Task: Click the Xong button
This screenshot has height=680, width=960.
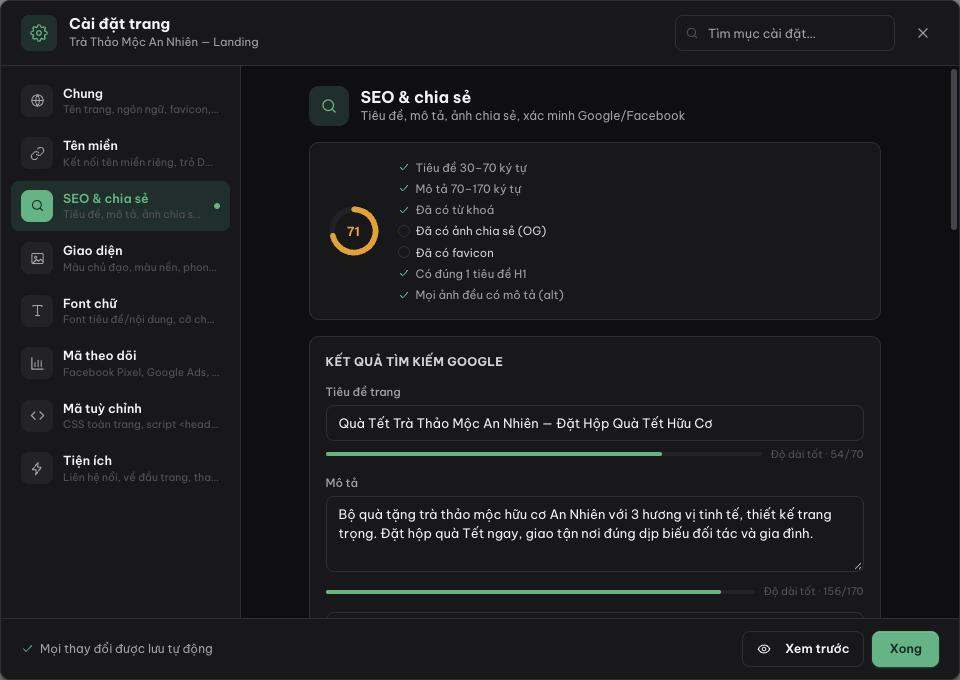Action: (905, 649)
